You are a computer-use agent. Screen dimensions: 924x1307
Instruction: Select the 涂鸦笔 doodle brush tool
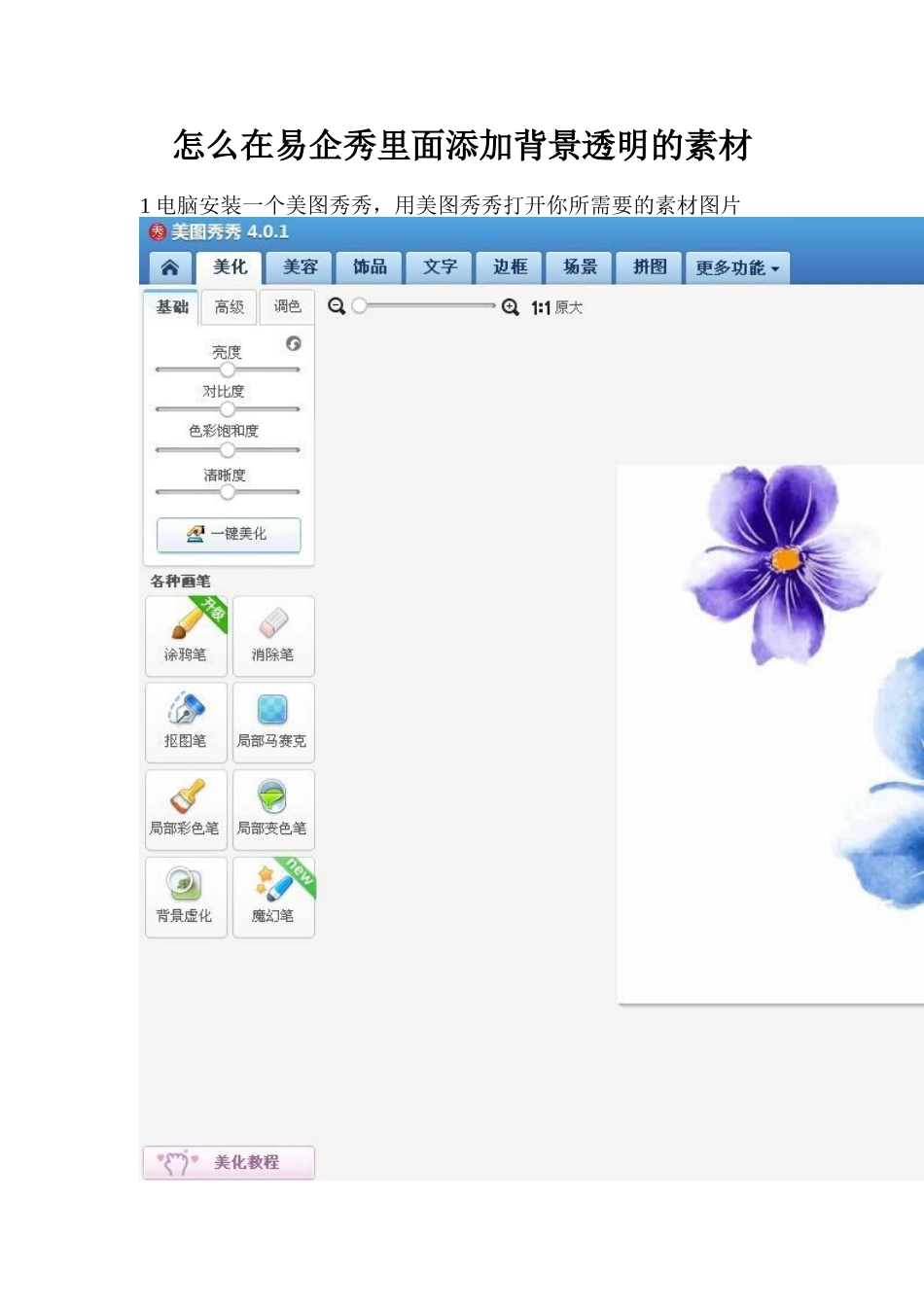point(186,636)
